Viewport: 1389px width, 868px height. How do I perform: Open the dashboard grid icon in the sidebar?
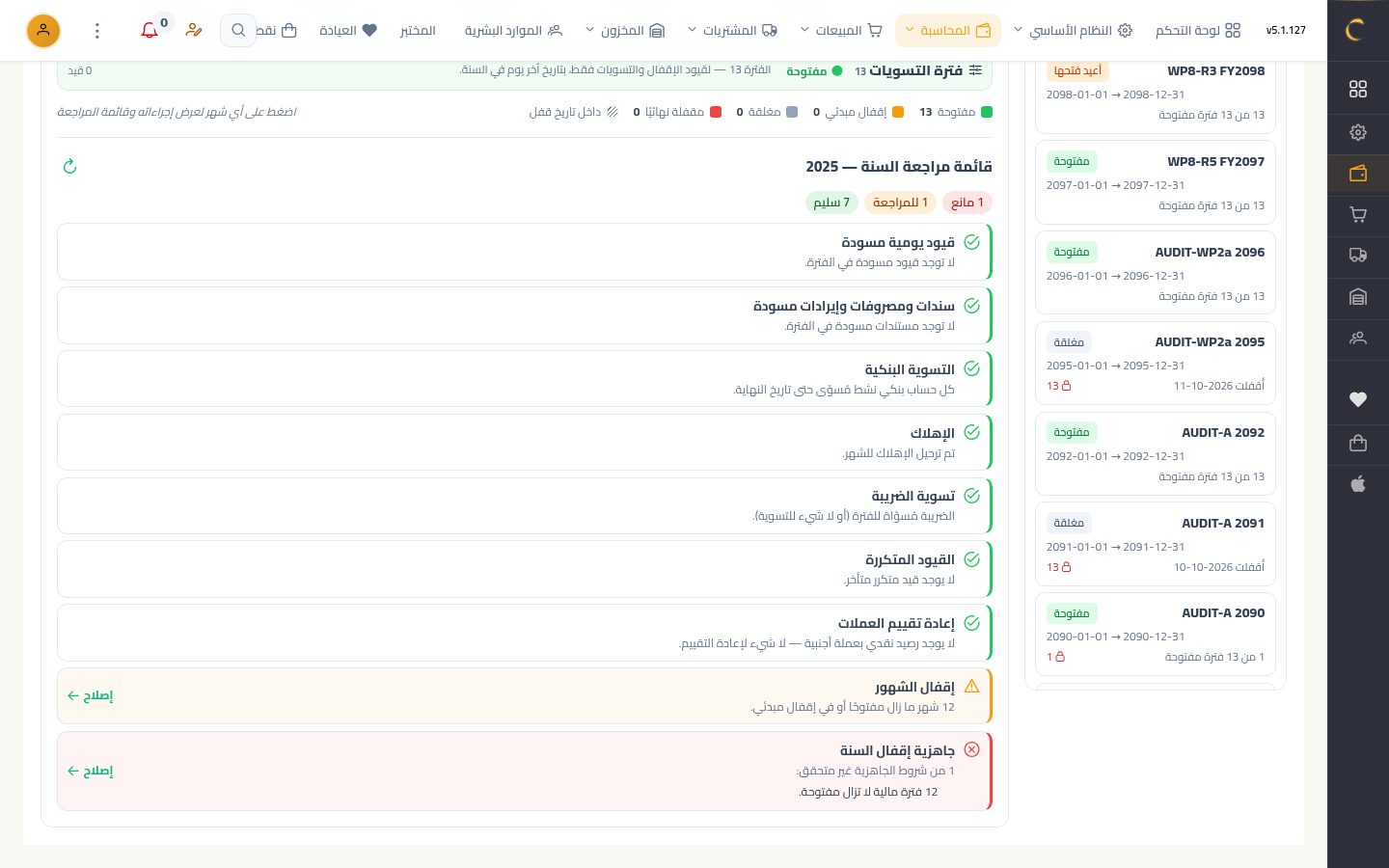1358,89
